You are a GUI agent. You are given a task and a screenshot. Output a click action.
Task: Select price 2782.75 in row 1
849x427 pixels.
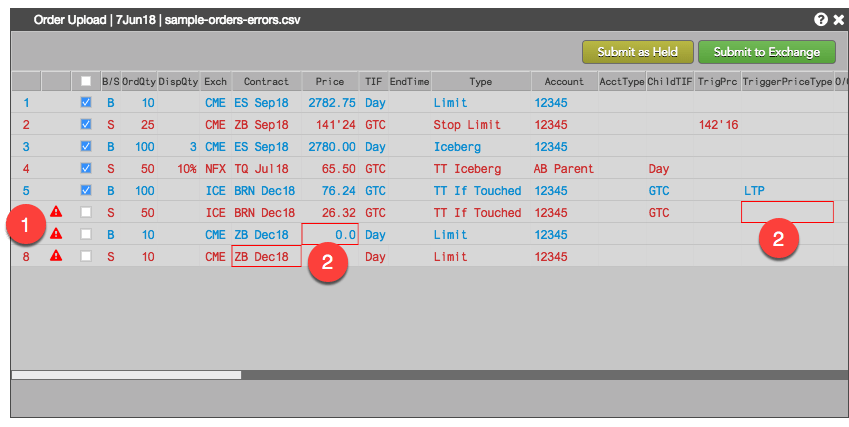[332, 103]
